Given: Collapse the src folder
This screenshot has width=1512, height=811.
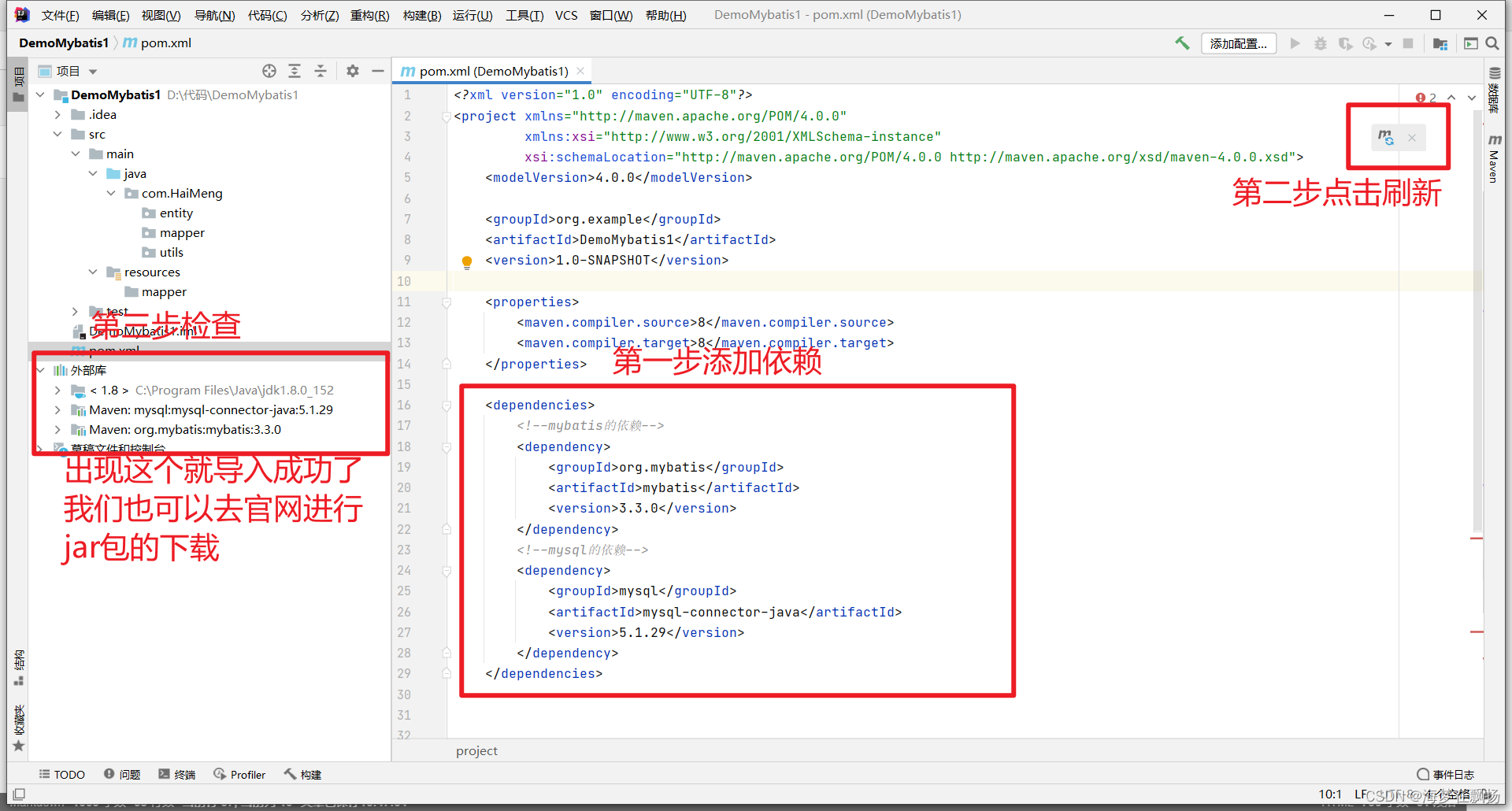Looking at the screenshot, I should (x=57, y=134).
